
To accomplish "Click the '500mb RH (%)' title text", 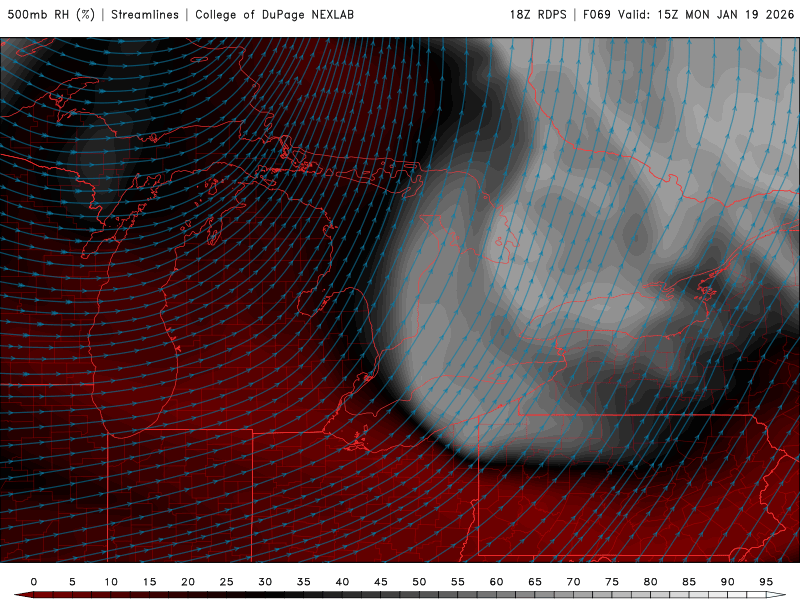I will click(x=51, y=15).
